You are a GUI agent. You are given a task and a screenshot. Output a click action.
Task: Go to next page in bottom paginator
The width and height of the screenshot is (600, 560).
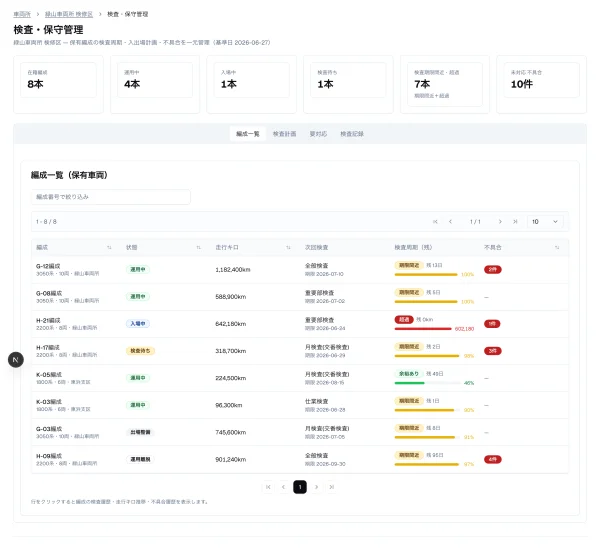(316, 487)
